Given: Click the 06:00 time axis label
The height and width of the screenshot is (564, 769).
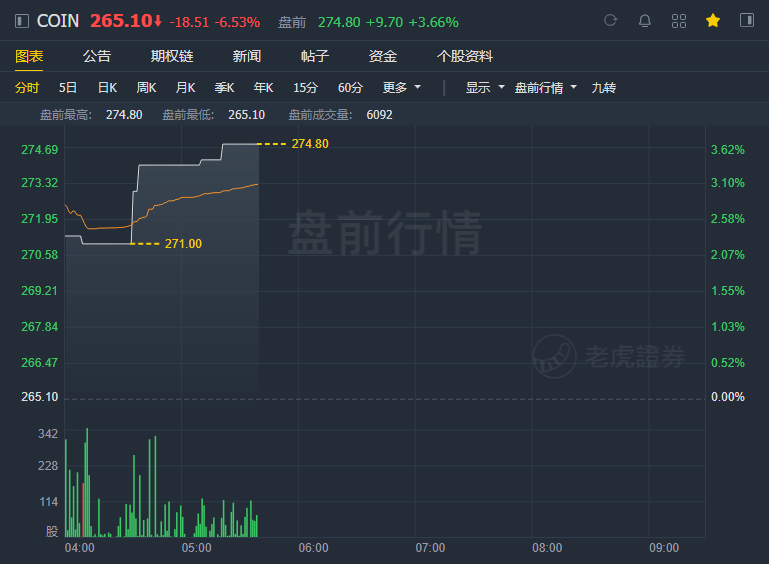Looking at the screenshot, I should [x=313, y=548].
